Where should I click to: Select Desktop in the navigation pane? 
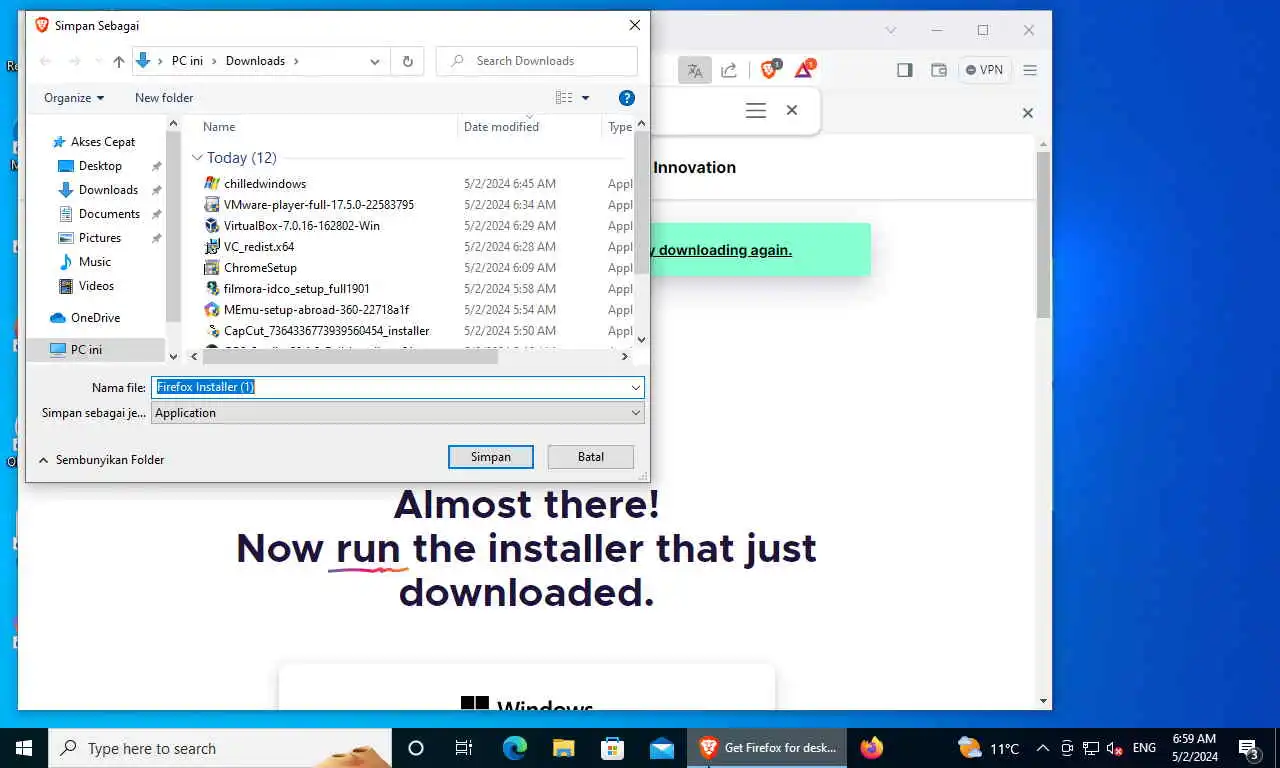coord(100,166)
